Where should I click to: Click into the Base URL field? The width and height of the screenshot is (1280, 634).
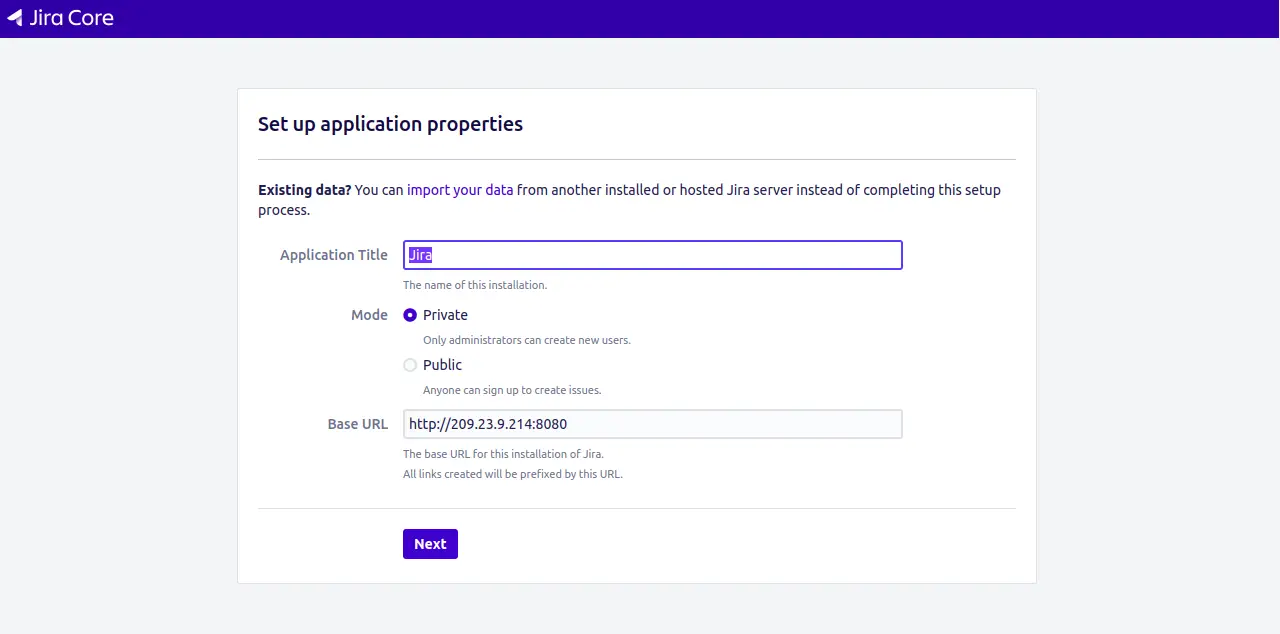pyautogui.click(x=653, y=424)
